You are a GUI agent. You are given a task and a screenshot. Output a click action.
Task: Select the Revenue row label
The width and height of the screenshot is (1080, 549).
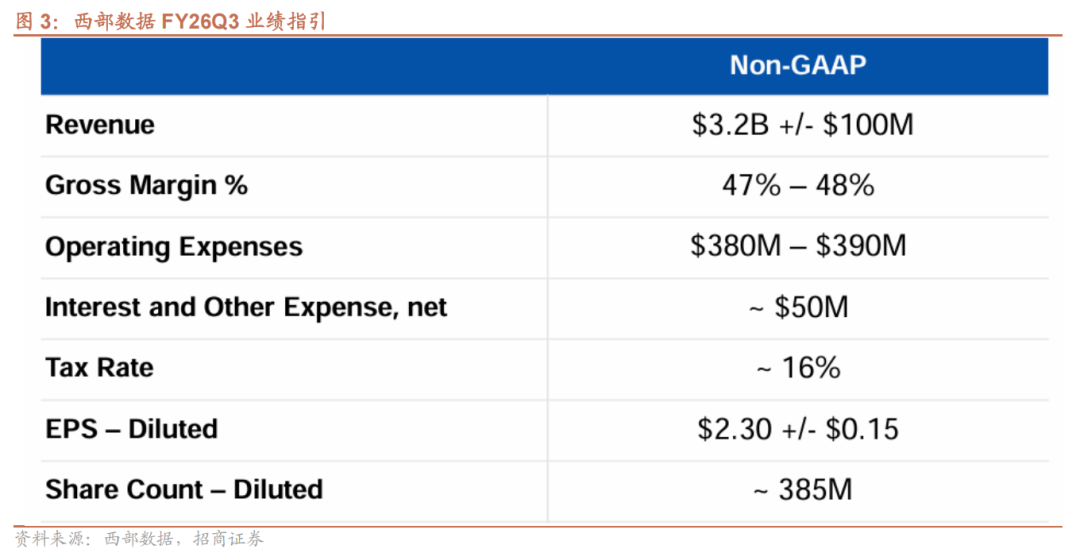click(100, 125)
